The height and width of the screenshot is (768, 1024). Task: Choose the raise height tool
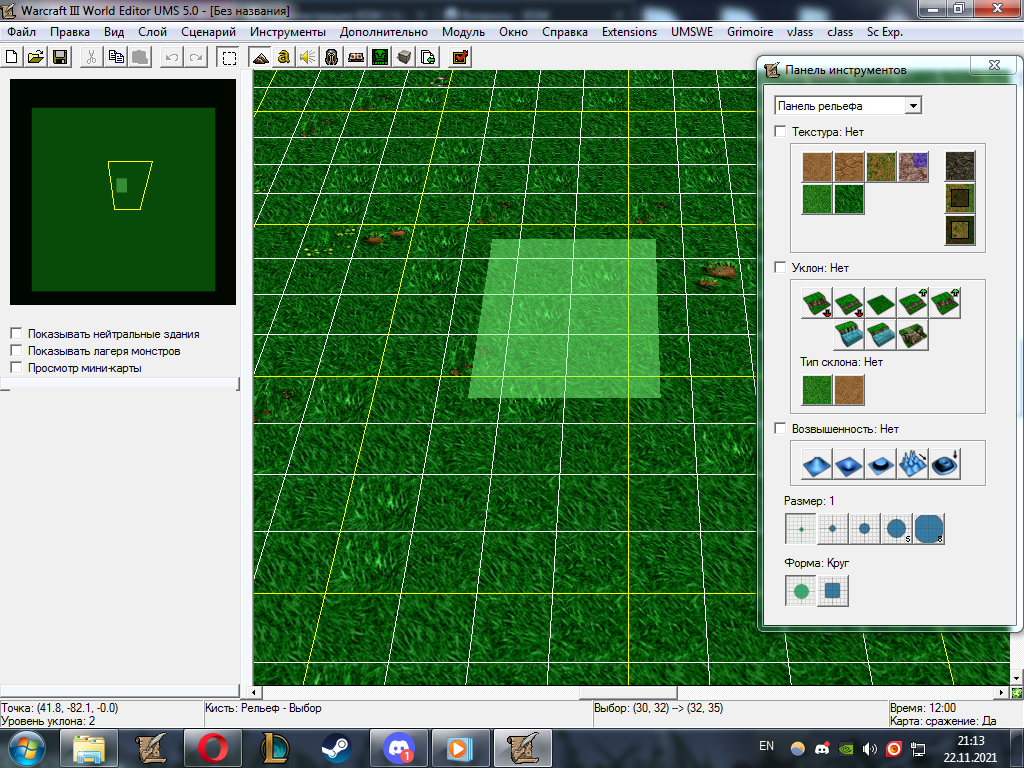point(816,464)
